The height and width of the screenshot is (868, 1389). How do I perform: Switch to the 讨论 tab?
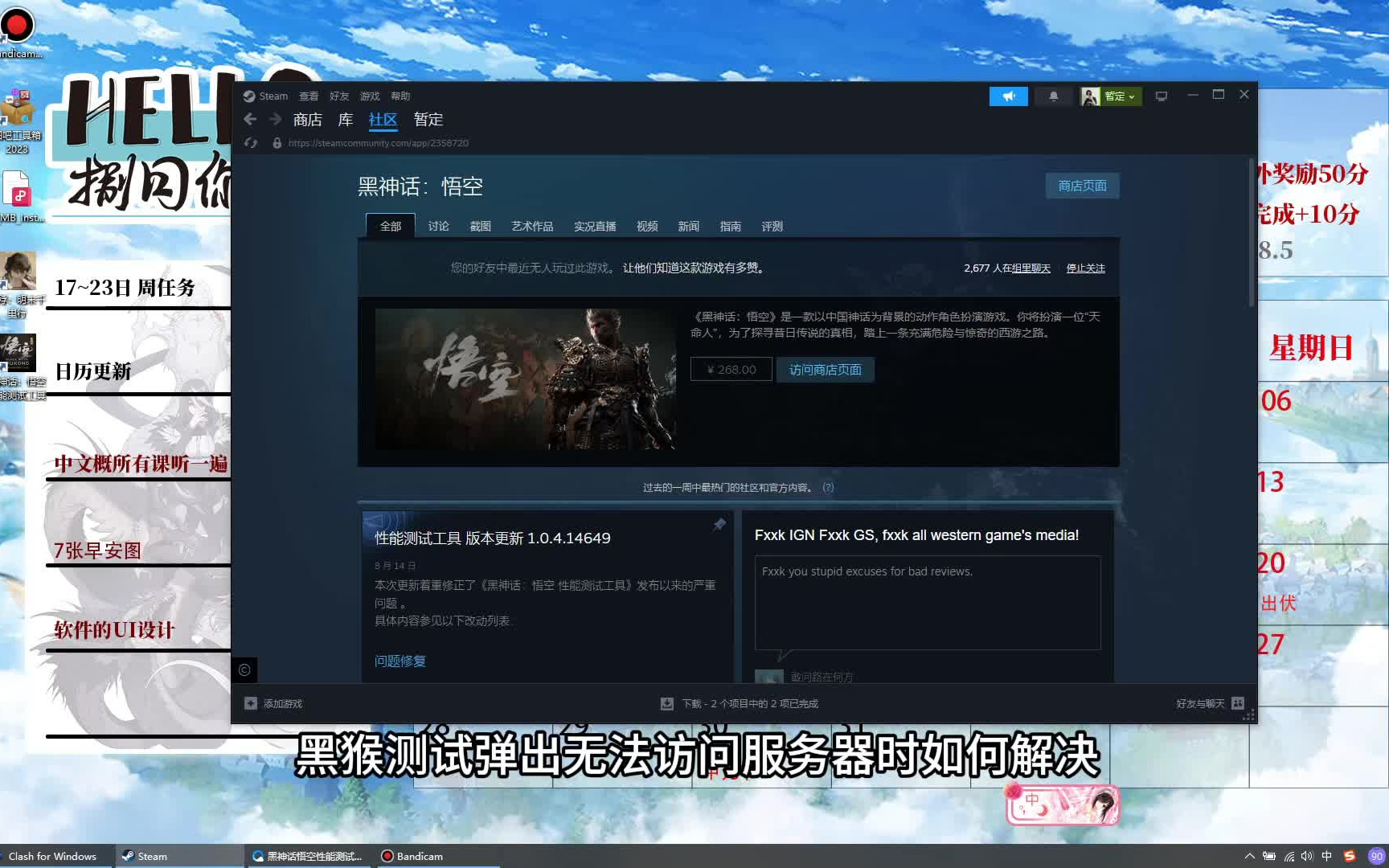439,226
